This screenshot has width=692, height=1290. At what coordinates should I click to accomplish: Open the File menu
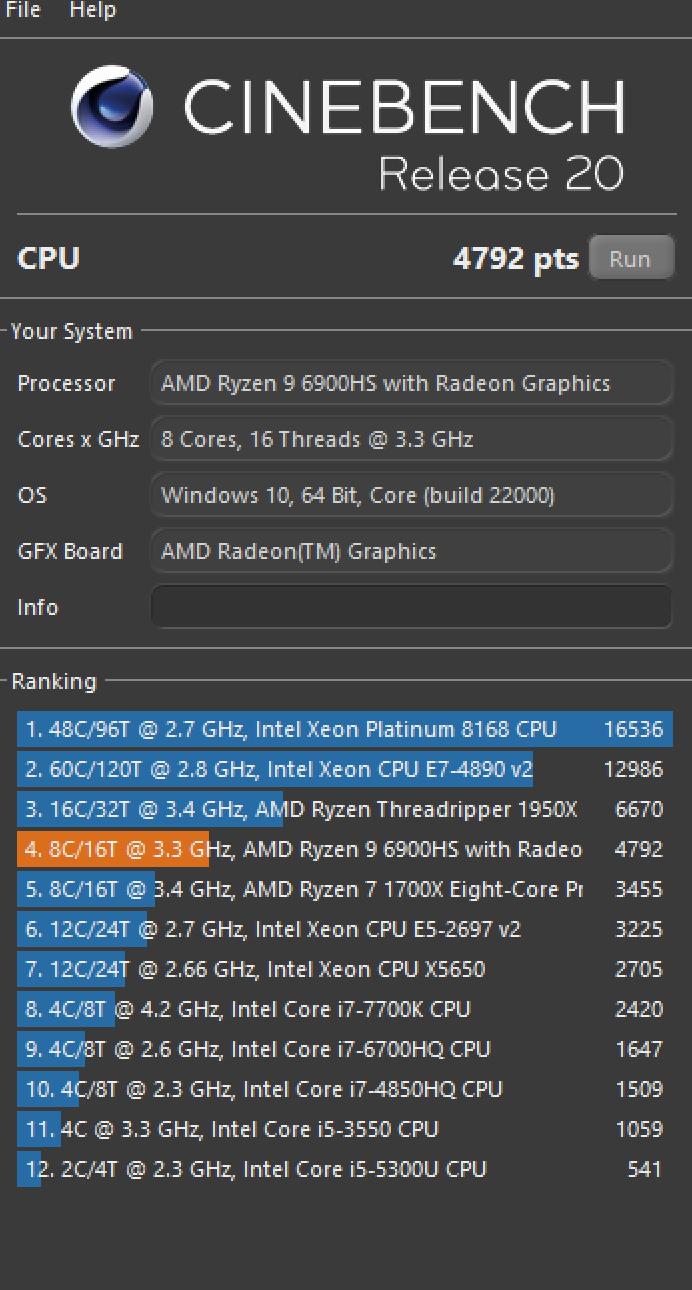pyautogui.click(x=23, y=11)
